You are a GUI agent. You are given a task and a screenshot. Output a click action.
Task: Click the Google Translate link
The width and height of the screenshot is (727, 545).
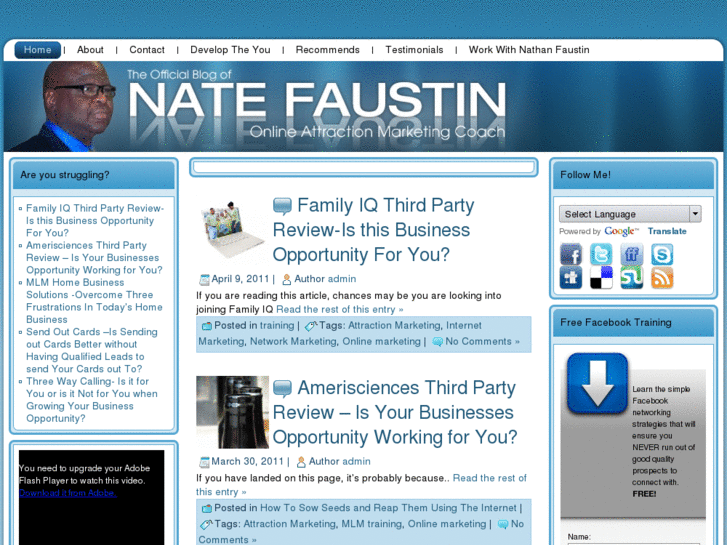[667, 231]
